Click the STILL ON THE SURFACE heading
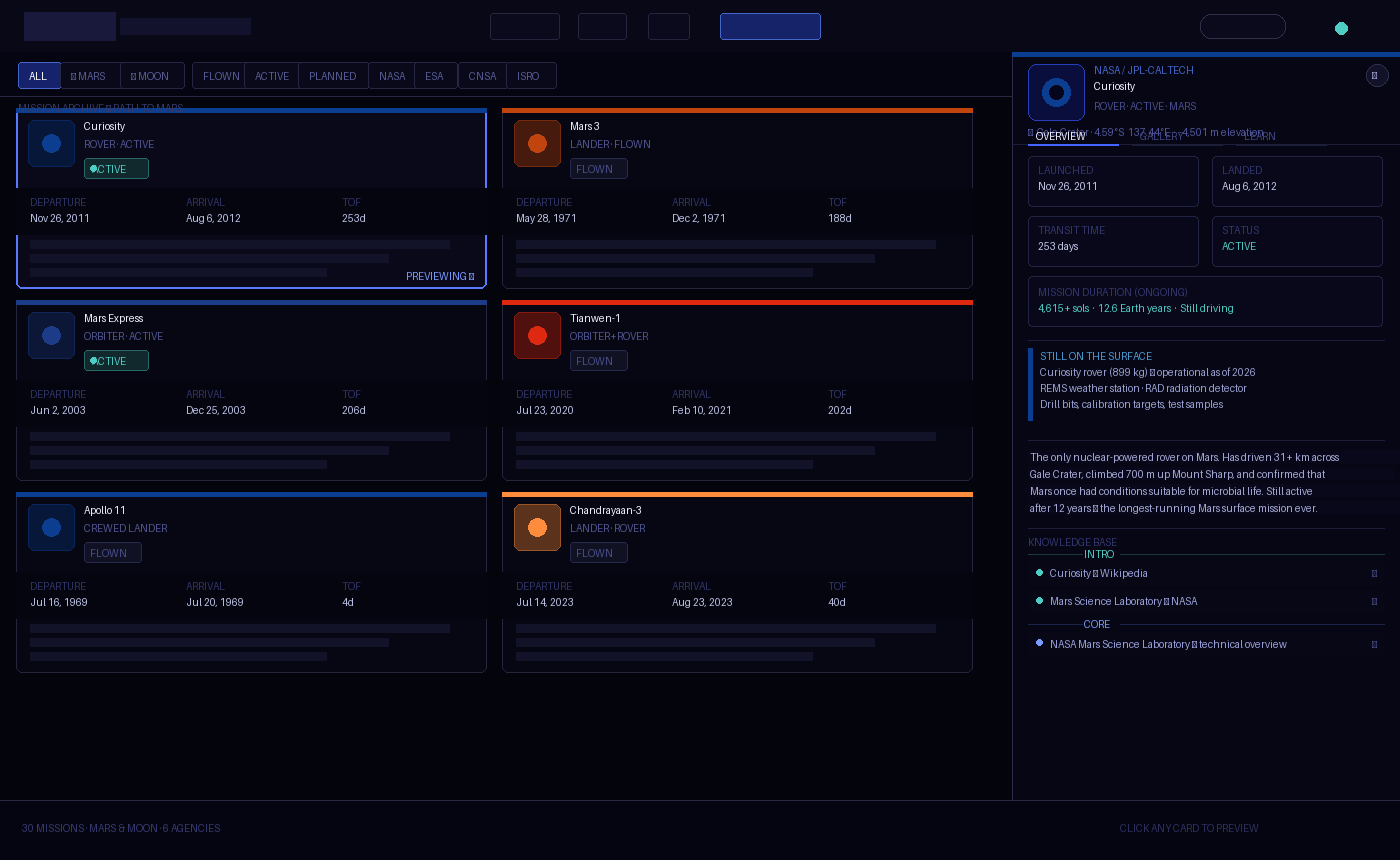 click(1096, 356)
